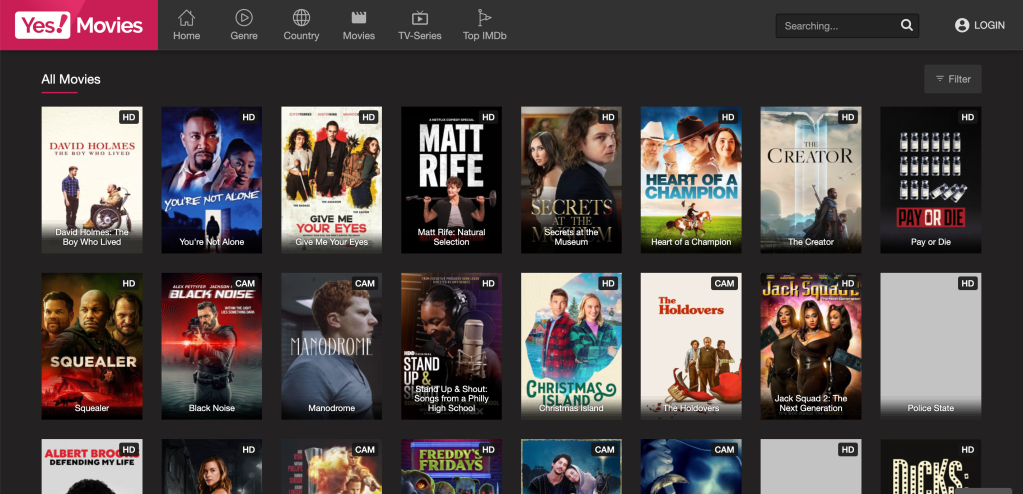
Task: Click the Yes! Movies logo
Action: 79,25
